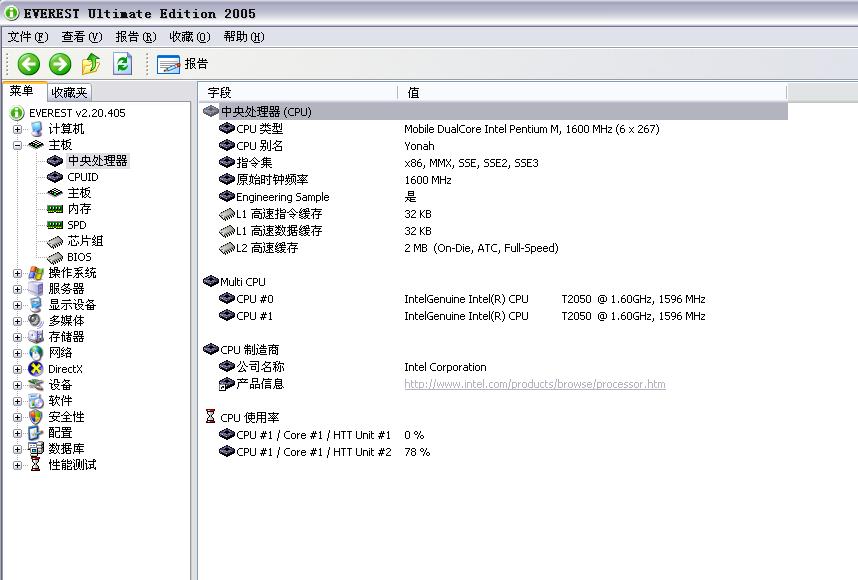Image resolution: width=858 pixels, height=580 pixels.
Task: Click the green Back arrow toolbar button
Action: (28, 64)
